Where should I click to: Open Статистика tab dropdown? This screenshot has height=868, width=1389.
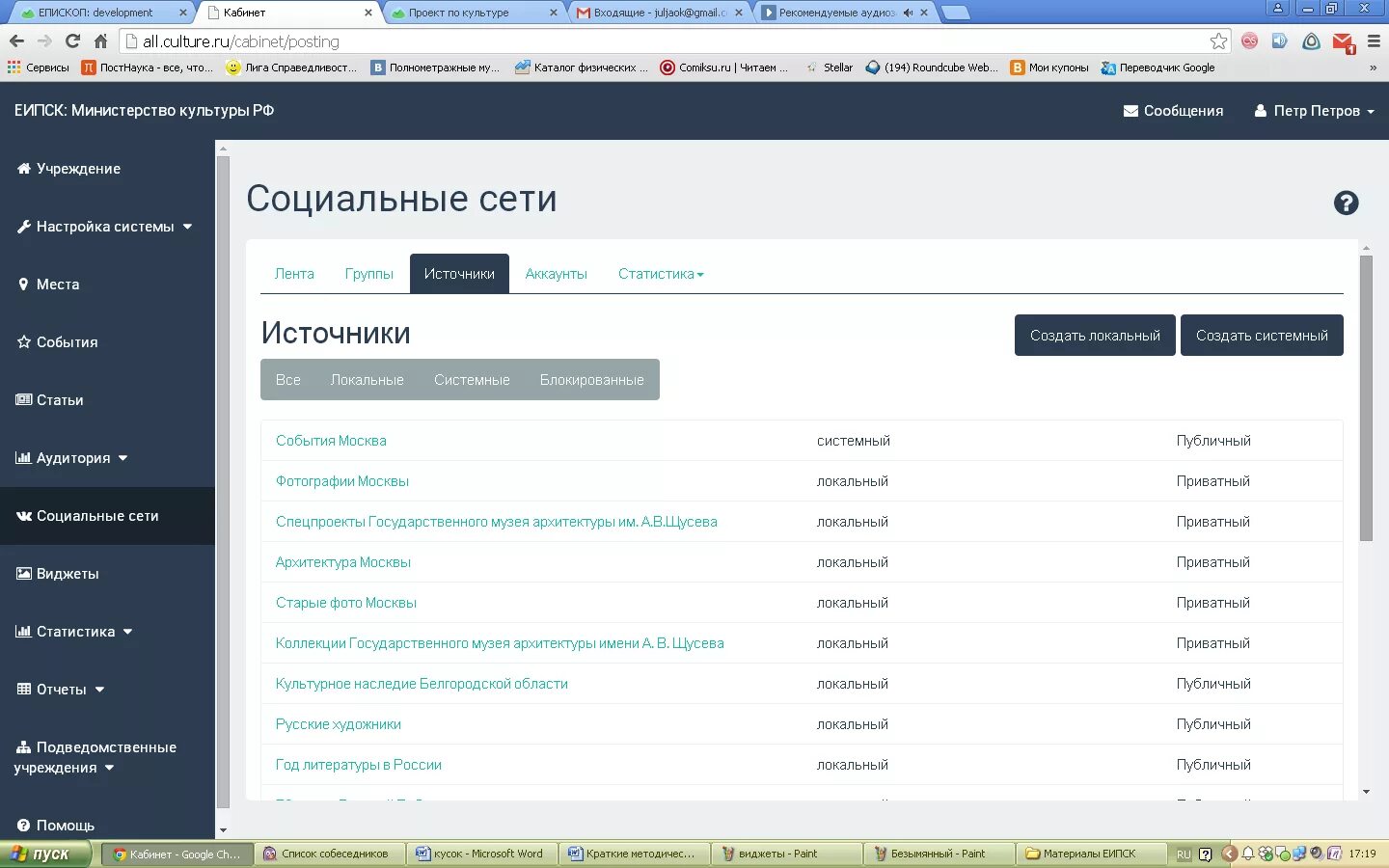coord(661,274)
